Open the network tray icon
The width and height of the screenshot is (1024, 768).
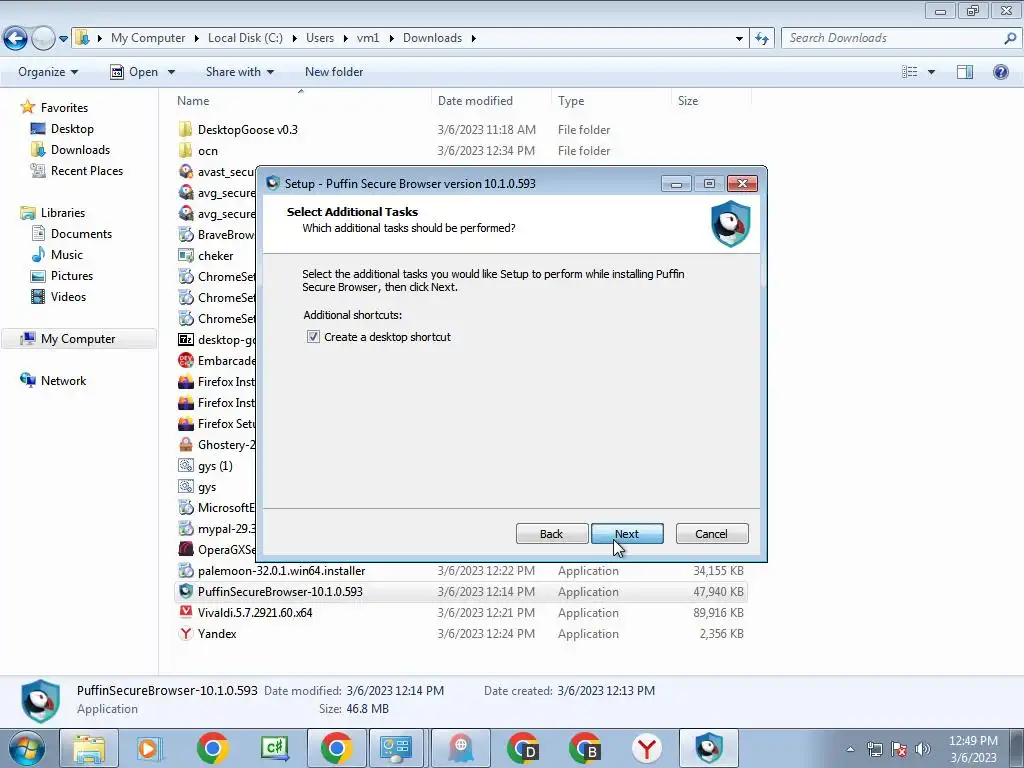874,749
